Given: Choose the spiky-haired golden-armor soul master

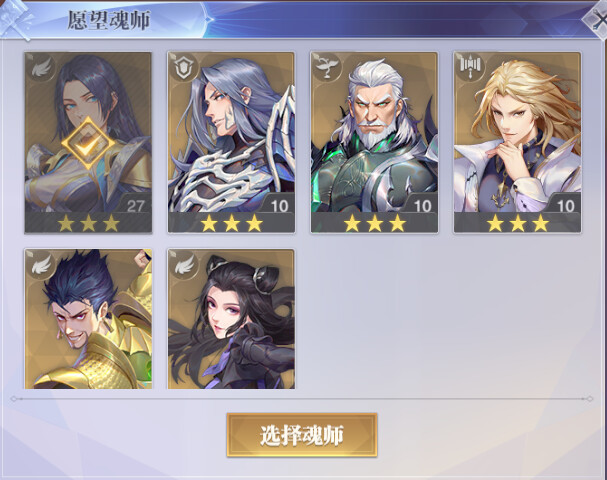Looking at the screenshot, I should point(88,319).
